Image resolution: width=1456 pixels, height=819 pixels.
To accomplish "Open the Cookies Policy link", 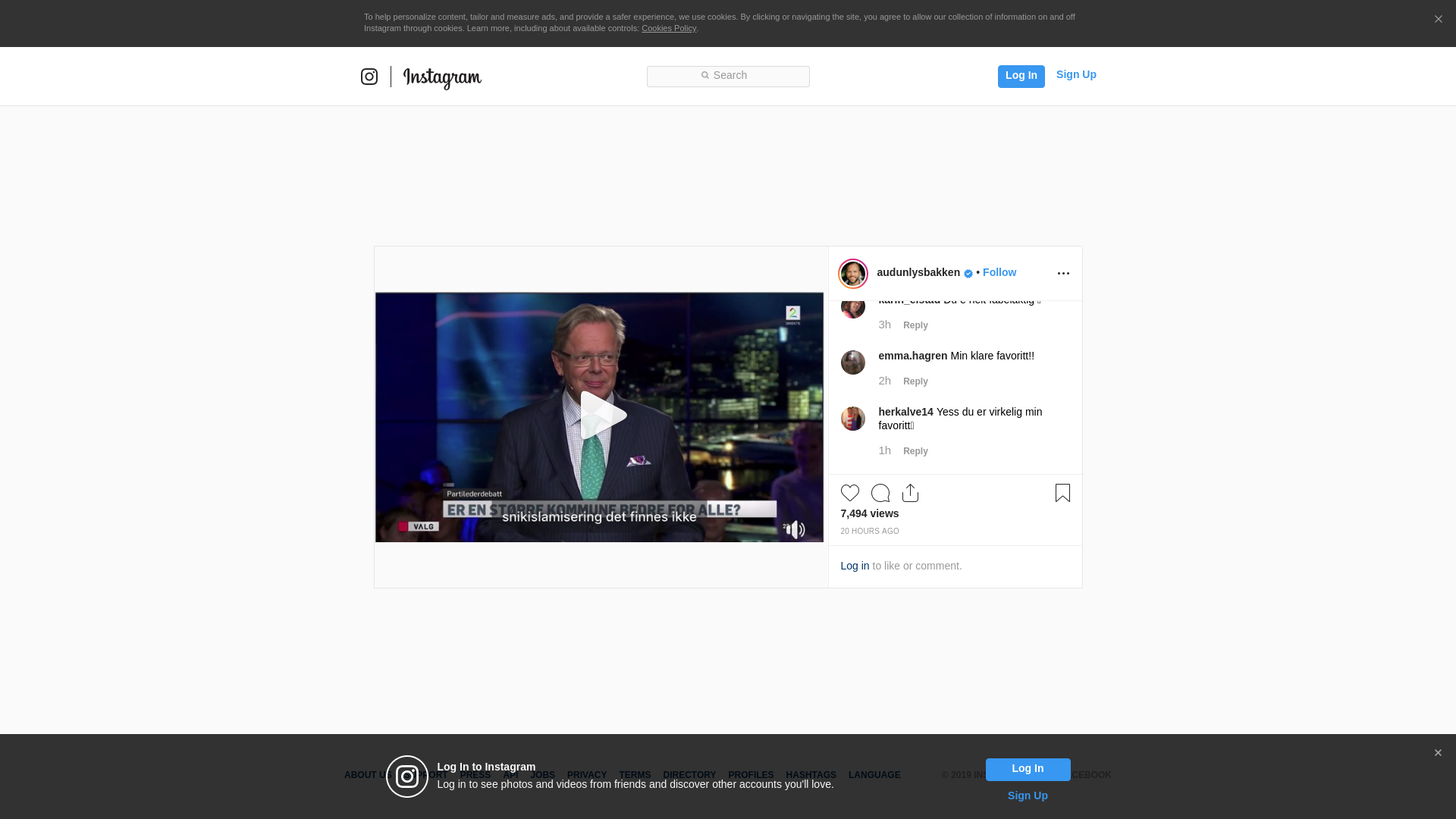I will [x=669, y=28].
